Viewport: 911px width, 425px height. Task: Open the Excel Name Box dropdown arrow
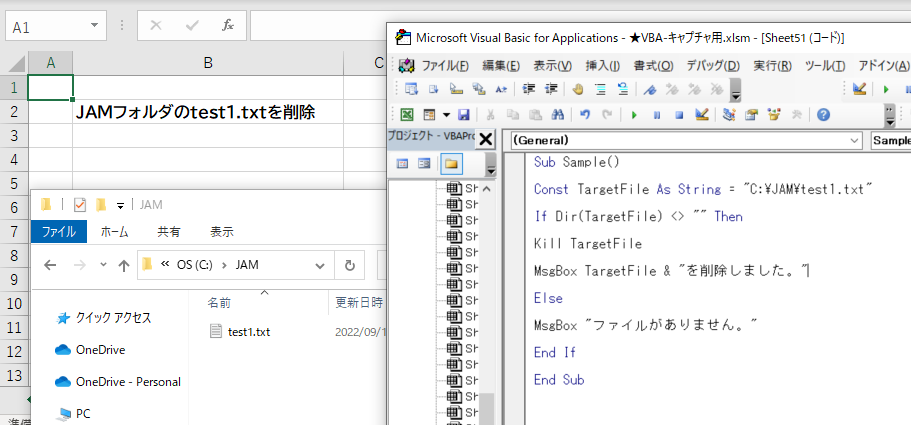point(94,25)
